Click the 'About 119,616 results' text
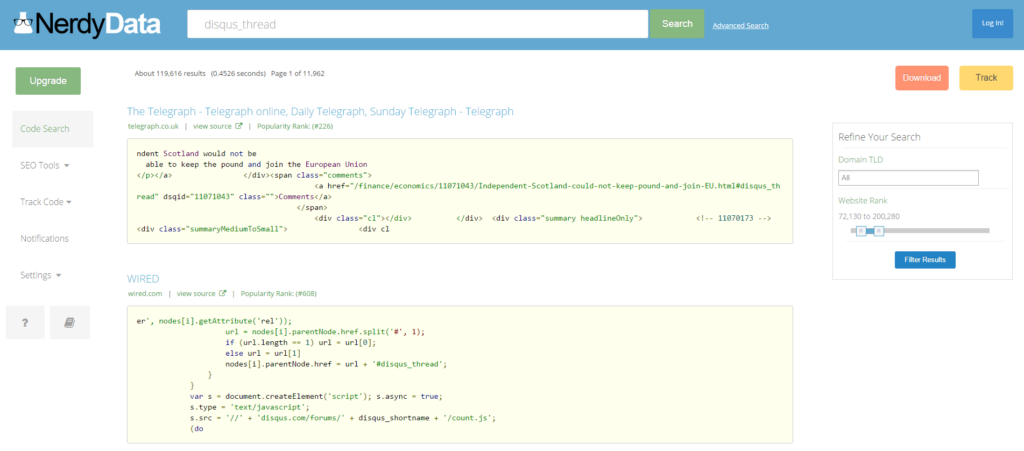 tap(170, 74)
